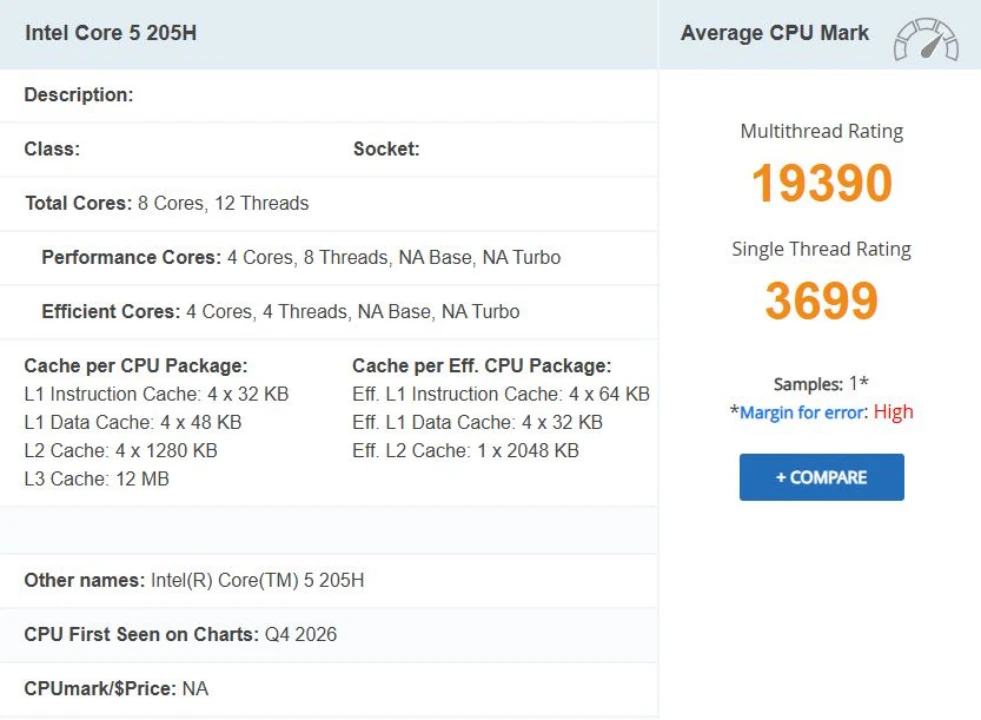Click the Multithread Rating label
The image size is (981, 720).
click(821, 131)
